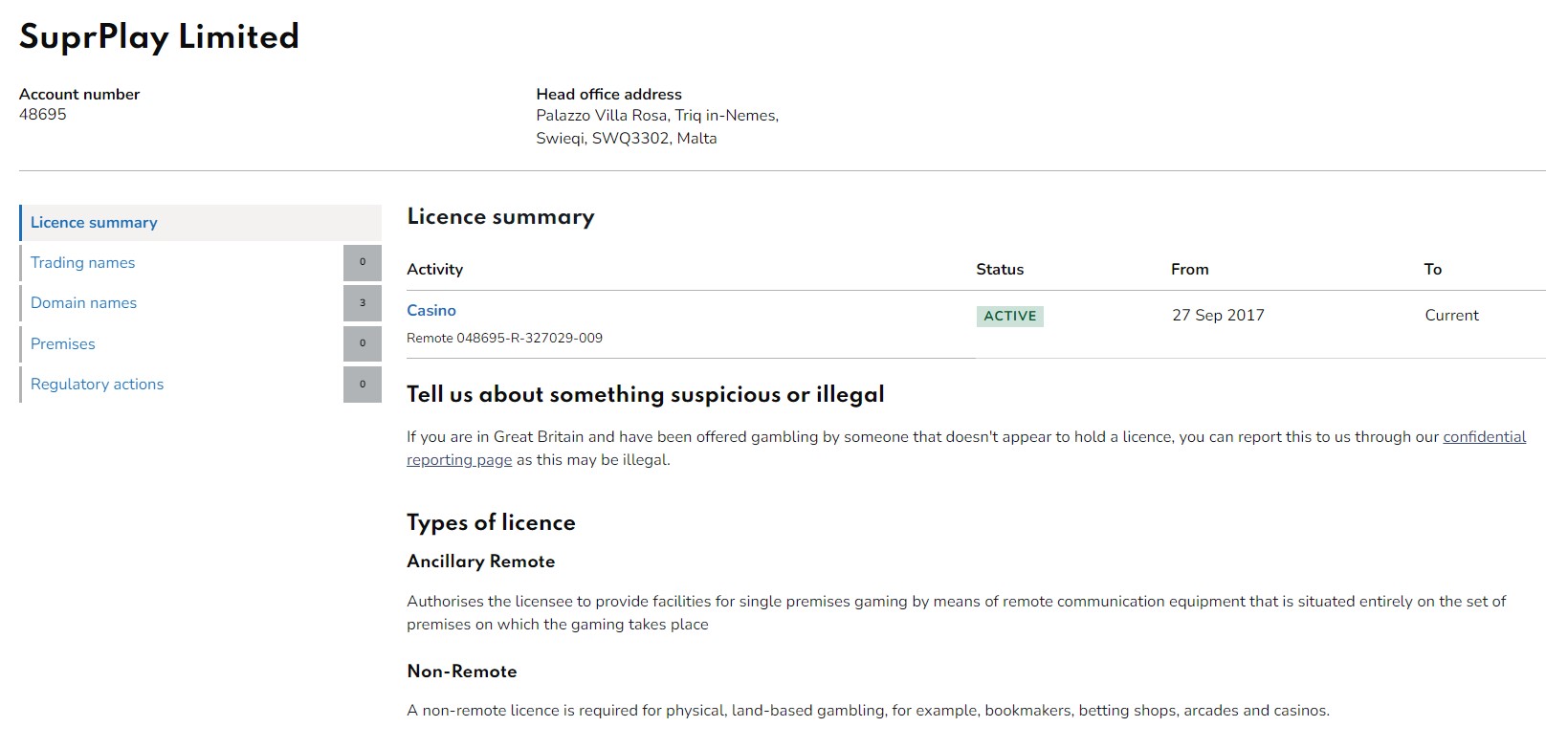
Task: Select the Domain names count badge
Action: coord(363,303)
